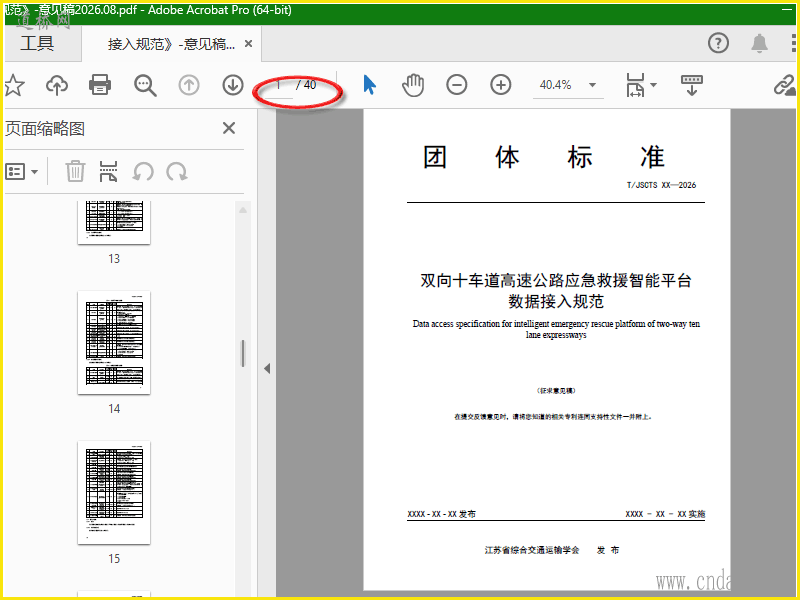Click the scrolling mode keyboard icon

pos(692,85)
